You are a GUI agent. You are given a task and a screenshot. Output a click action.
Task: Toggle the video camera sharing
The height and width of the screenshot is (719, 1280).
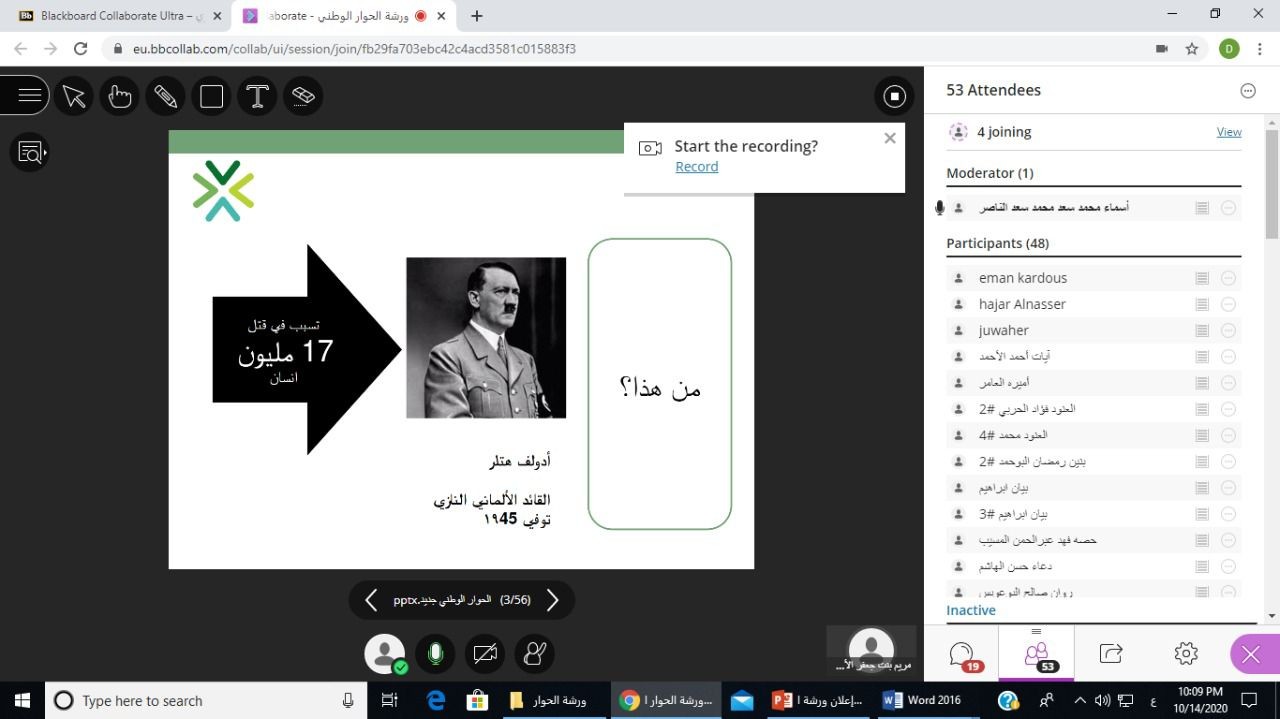(x=485, y=654)
